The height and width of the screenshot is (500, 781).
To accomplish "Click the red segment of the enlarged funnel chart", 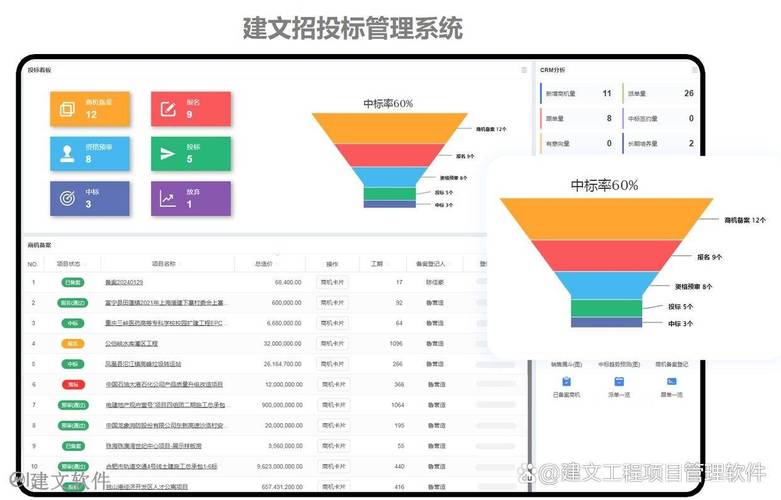I will pos(606,255).
